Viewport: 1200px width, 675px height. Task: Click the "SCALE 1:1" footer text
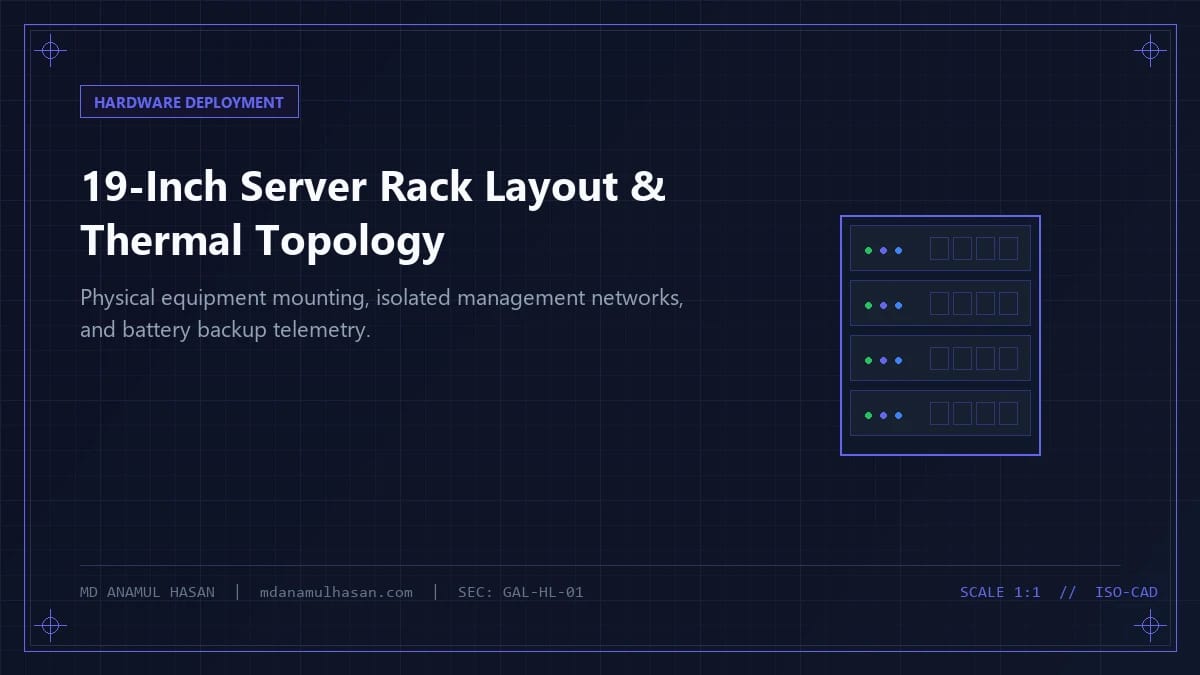(1000, 592)
